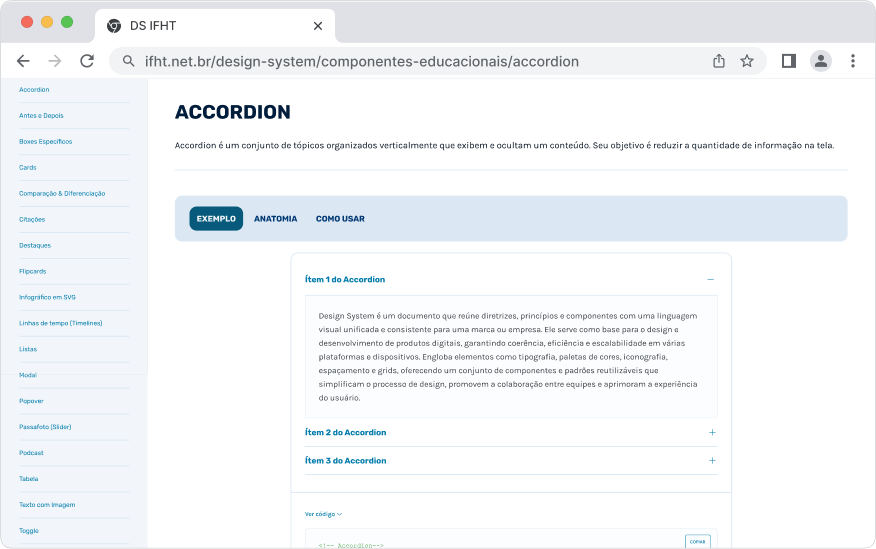Click the Item 2 do Accordion header
Screen dimensions: 876x549
(511, 432)
